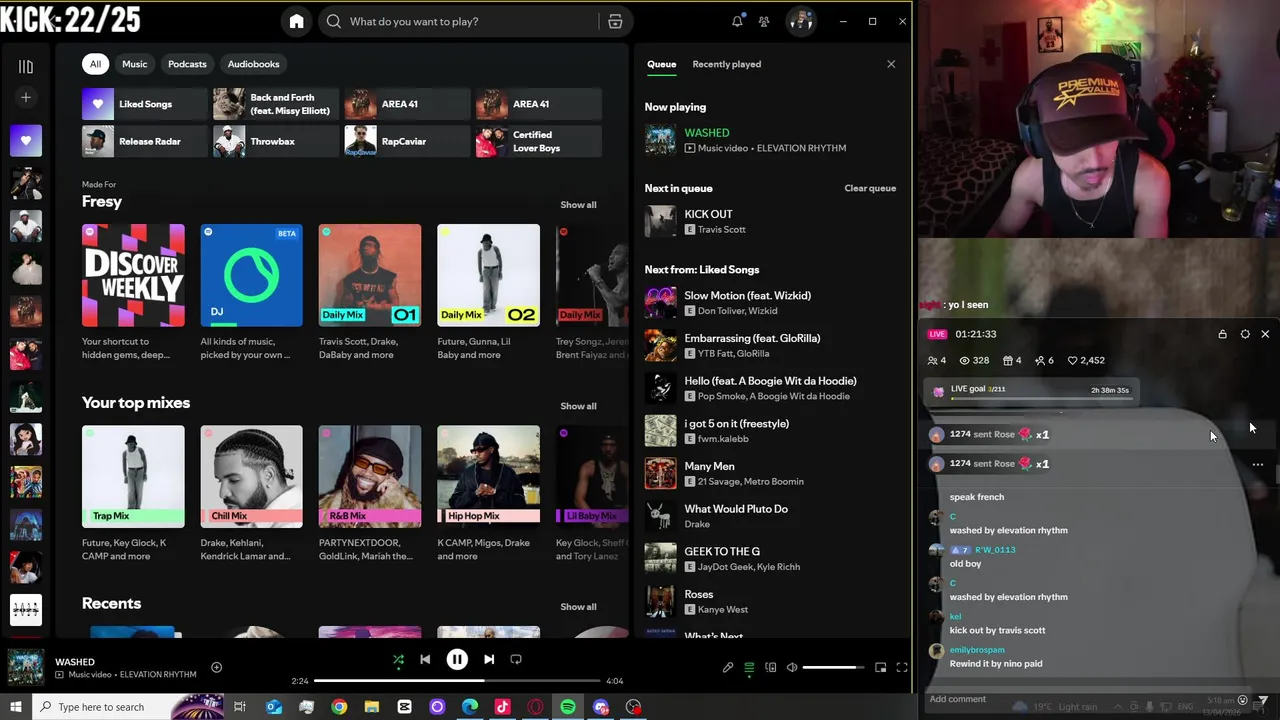Toggle the queue icon in player bar
This screenshot has width=1280, height=720.
[749, 667]
